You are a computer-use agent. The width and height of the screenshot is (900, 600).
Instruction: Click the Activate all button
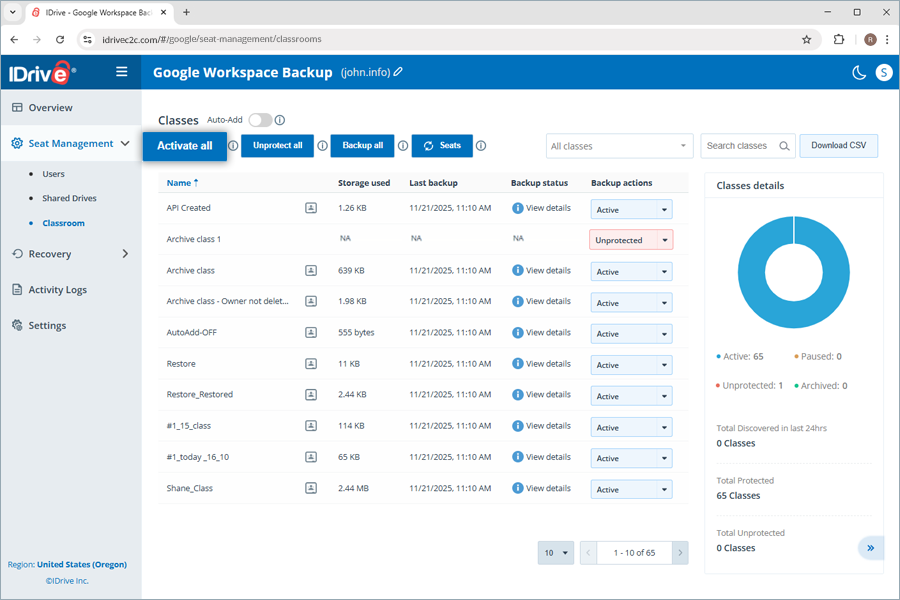point(184,145)
